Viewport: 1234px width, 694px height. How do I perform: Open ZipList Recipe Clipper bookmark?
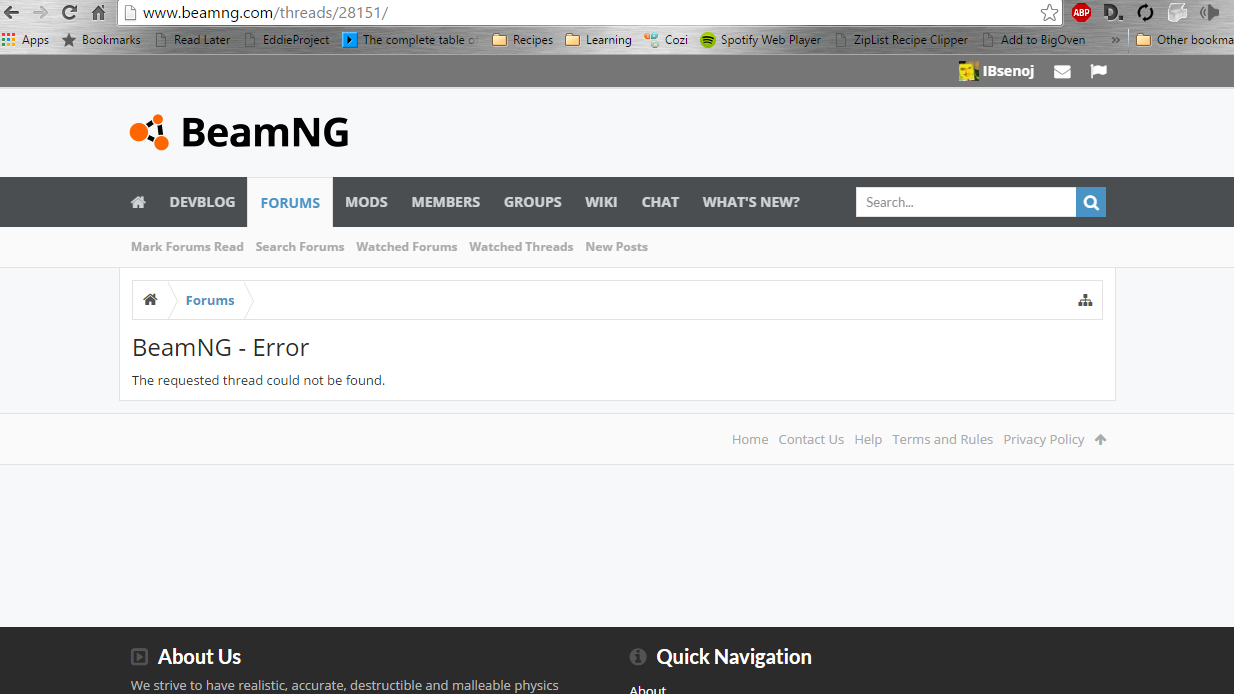point(901,40)
